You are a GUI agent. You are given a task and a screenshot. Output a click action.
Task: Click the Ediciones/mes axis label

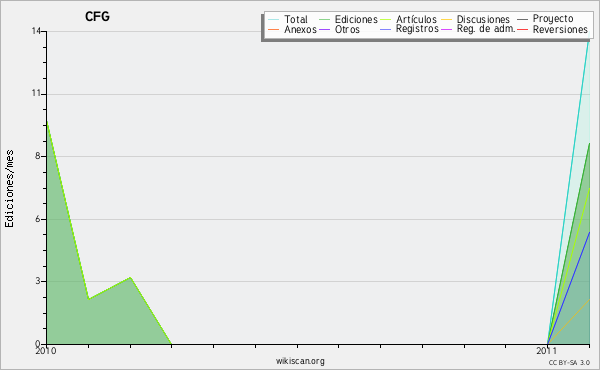[x=9, y=189]
